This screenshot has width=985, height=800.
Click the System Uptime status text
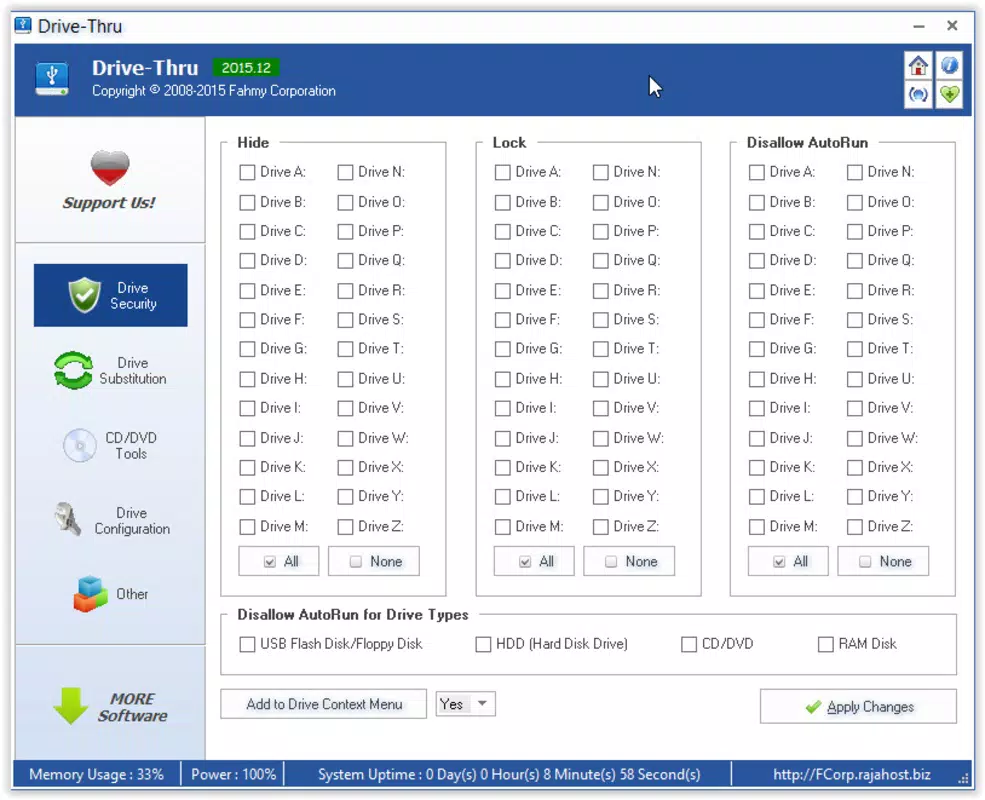click(509, 774)
